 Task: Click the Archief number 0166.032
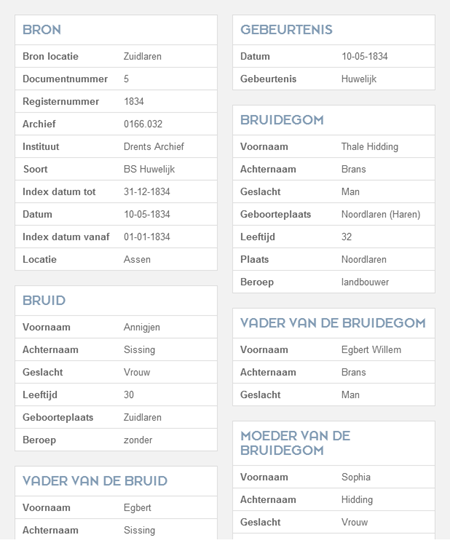pyautogui.click(x=143, y=124)
